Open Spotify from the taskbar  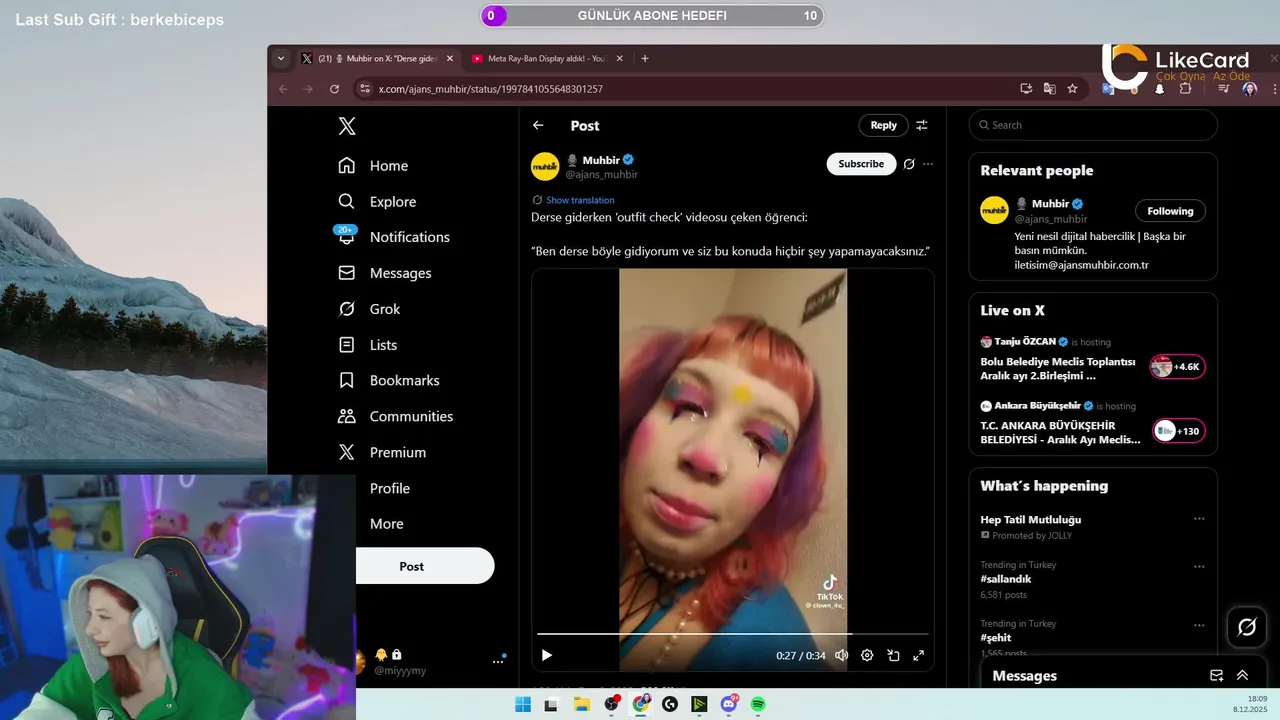[x=758, y=705]
